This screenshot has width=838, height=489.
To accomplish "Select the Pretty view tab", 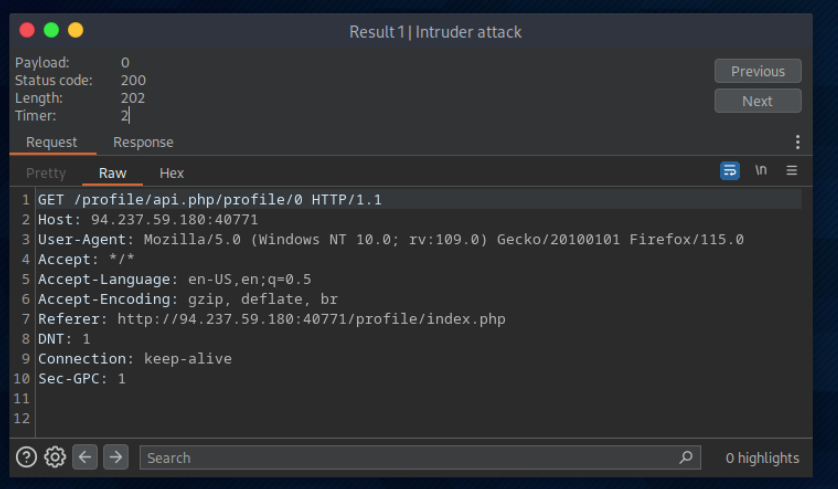I will [46, 173].
